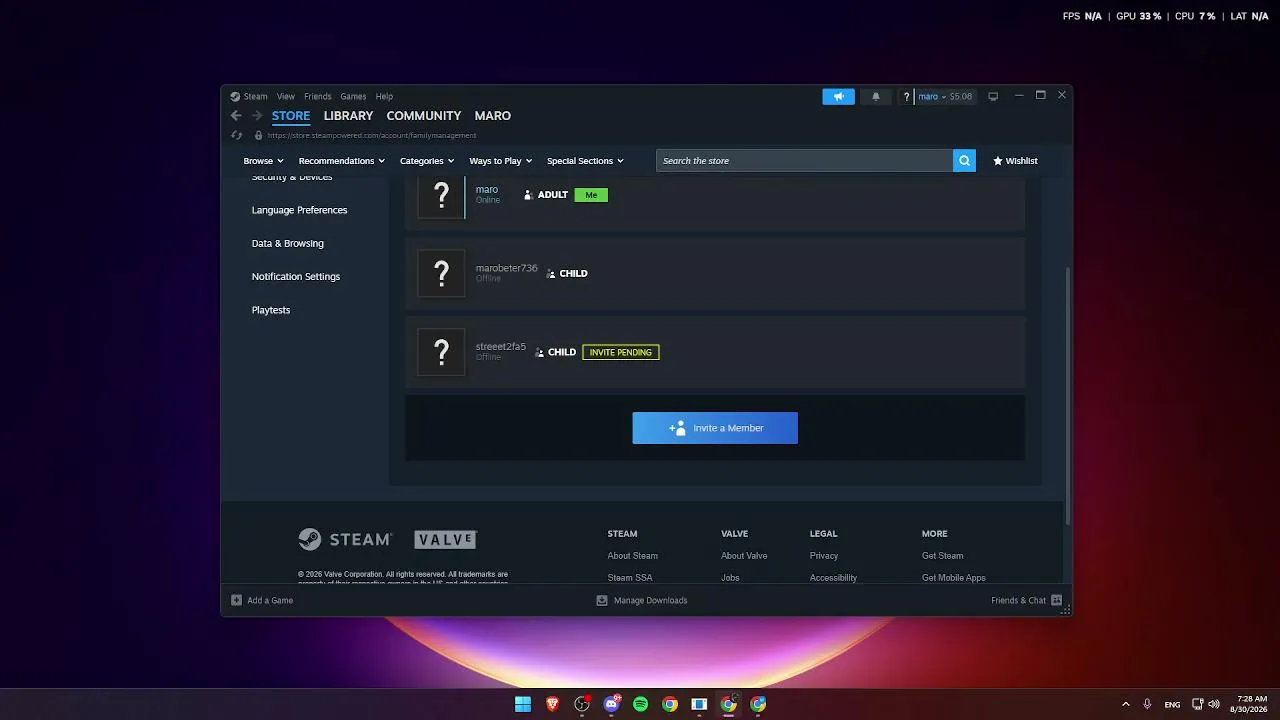Open the Categories dropdown
1280x720 pixels.
[x=427, y=161]
